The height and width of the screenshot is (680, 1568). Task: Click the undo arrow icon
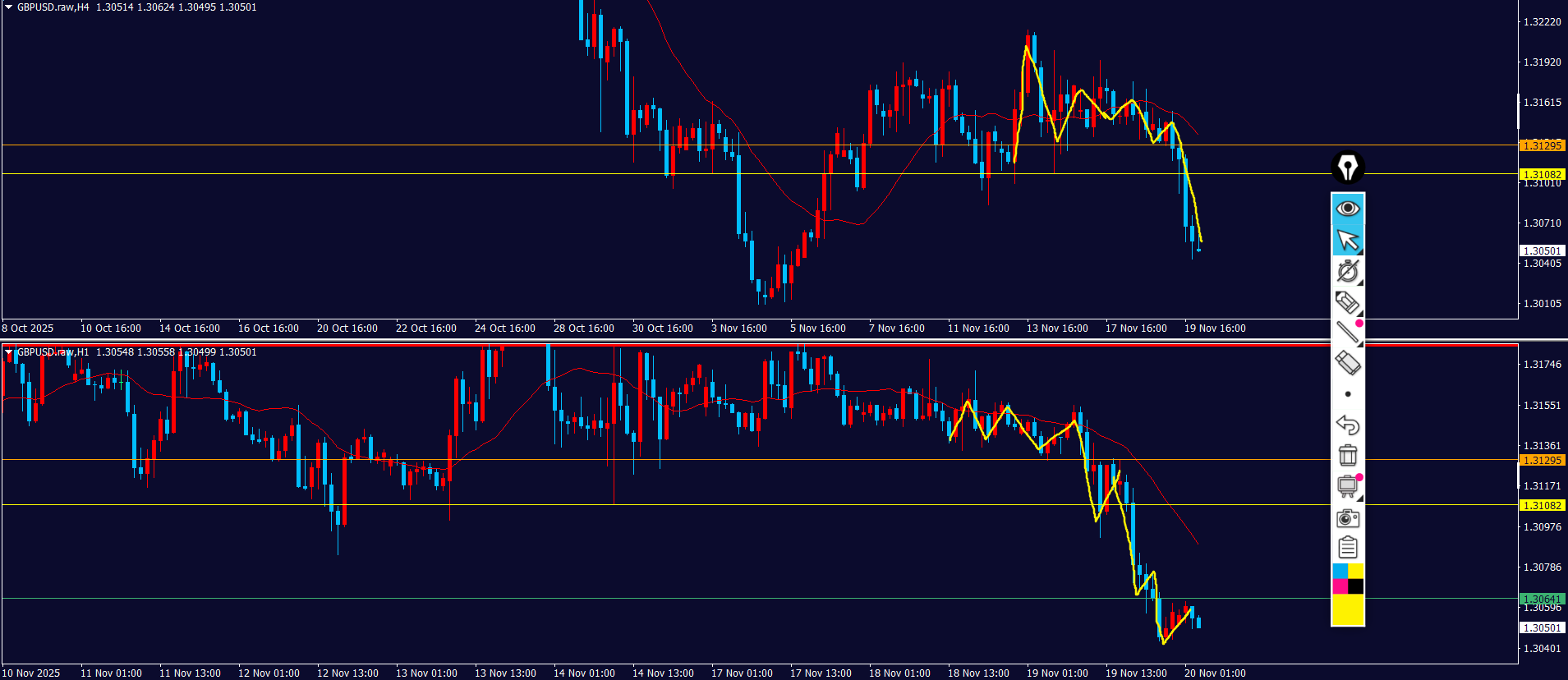[x=1347, y=425]
